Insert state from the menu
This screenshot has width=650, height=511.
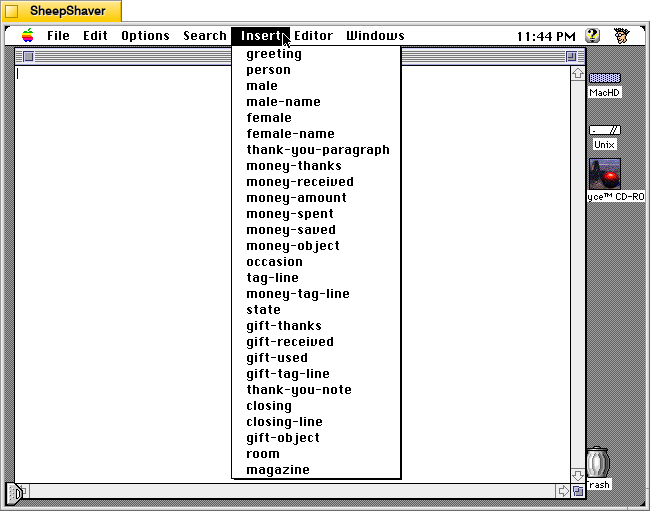click(316, 310)
